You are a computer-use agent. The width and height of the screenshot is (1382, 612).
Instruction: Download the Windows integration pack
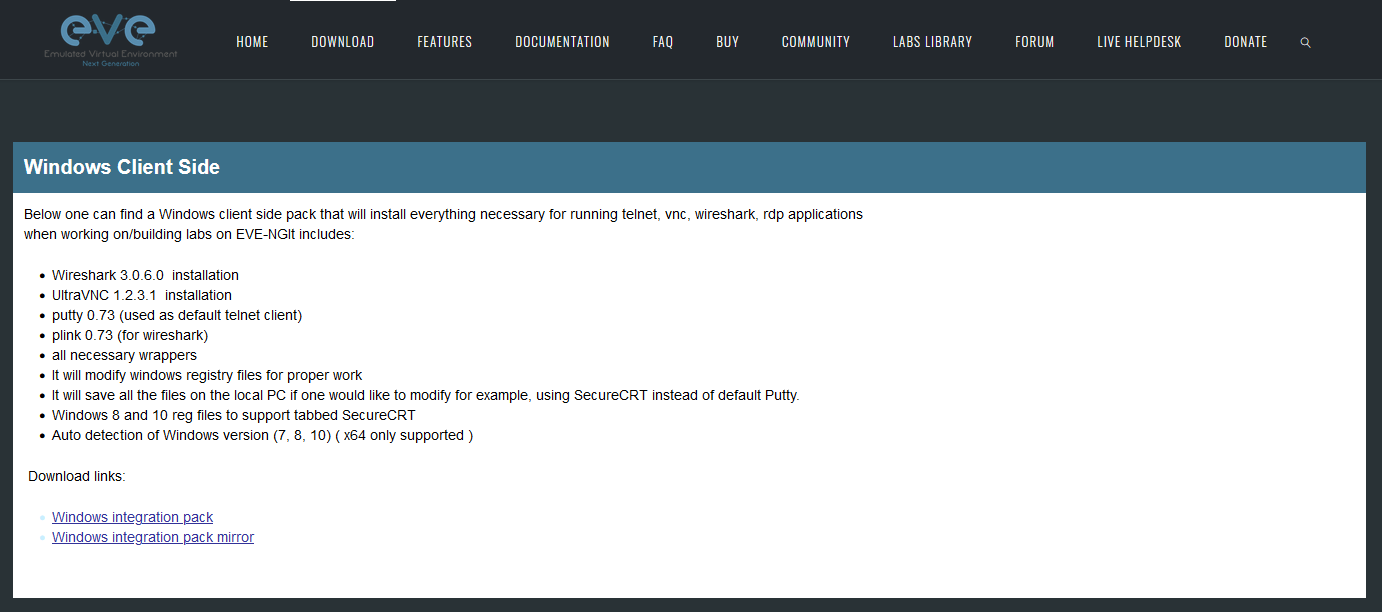pos(132,517)
